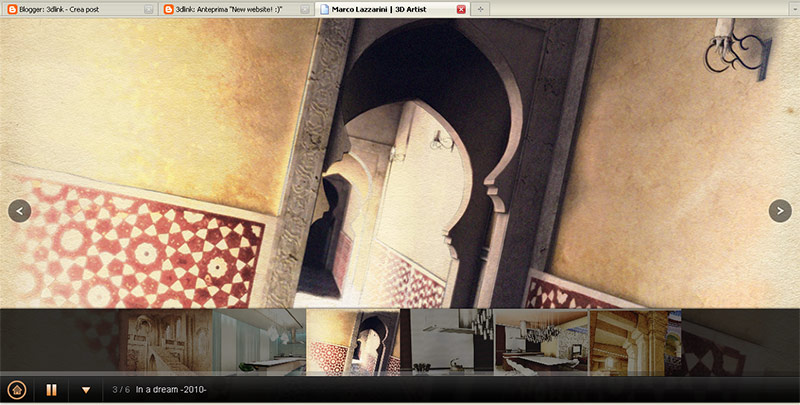800x405 pixels.
Task: Switch to Blogger: 3dlink - Crea post tab
Action: pyautogui.click(x=80, y=9)
